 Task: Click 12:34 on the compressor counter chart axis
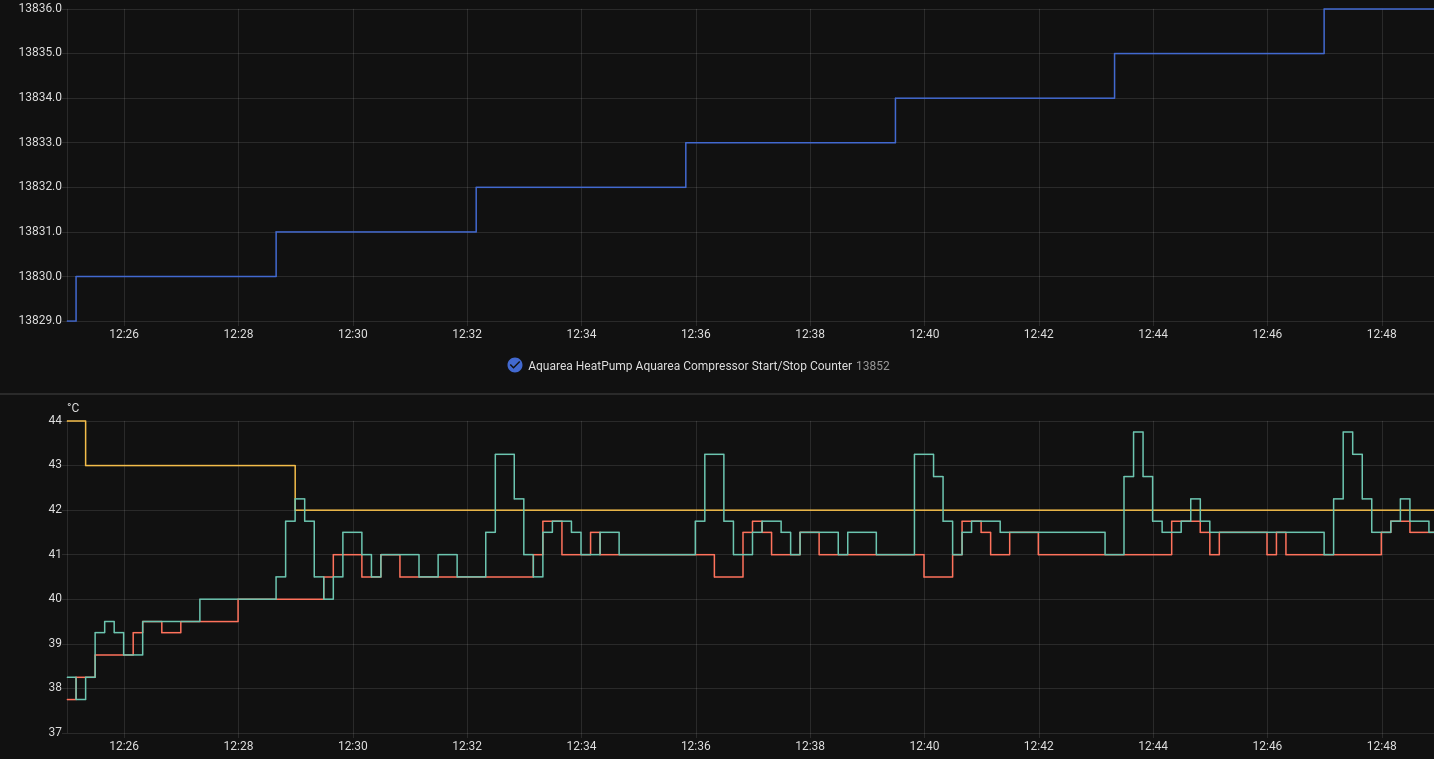point(582,334)
